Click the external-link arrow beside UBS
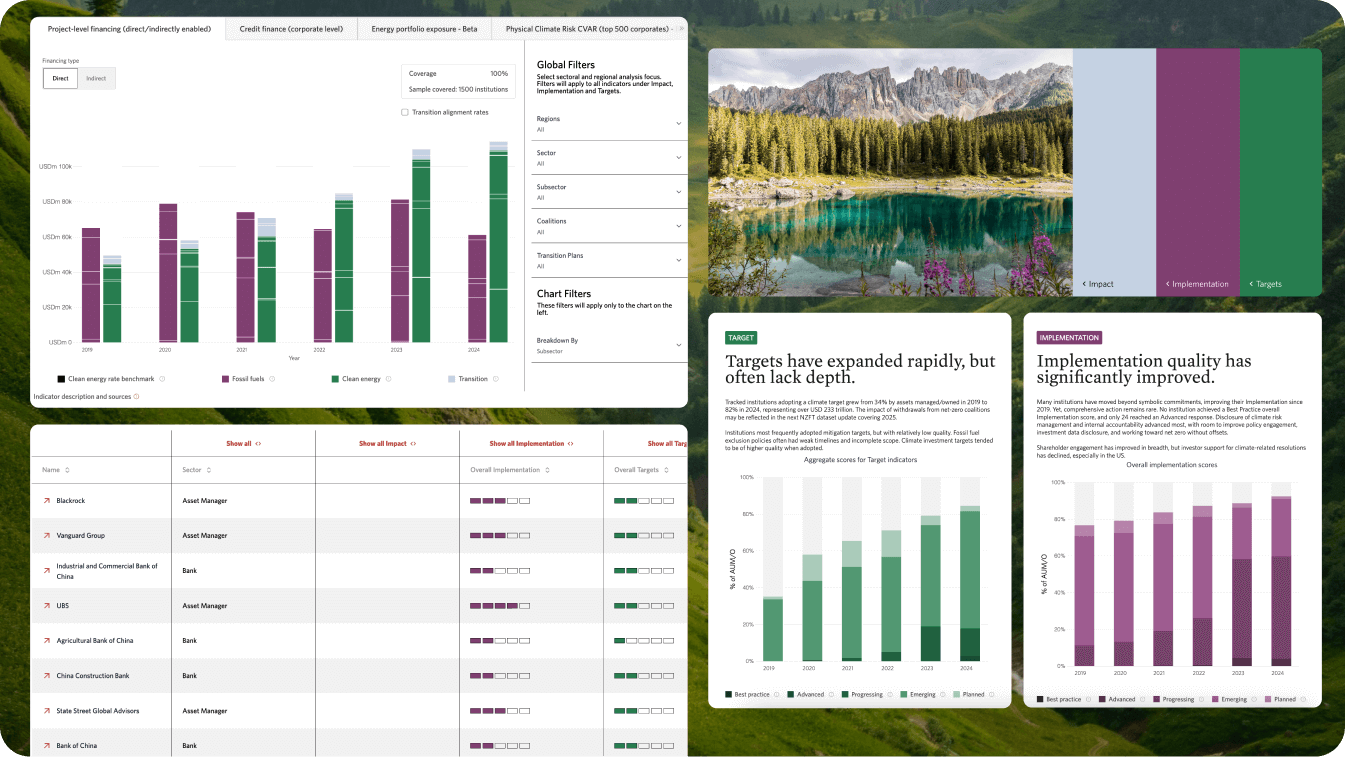This screenshot has width=1345, height=757. [x=46, y=605]
